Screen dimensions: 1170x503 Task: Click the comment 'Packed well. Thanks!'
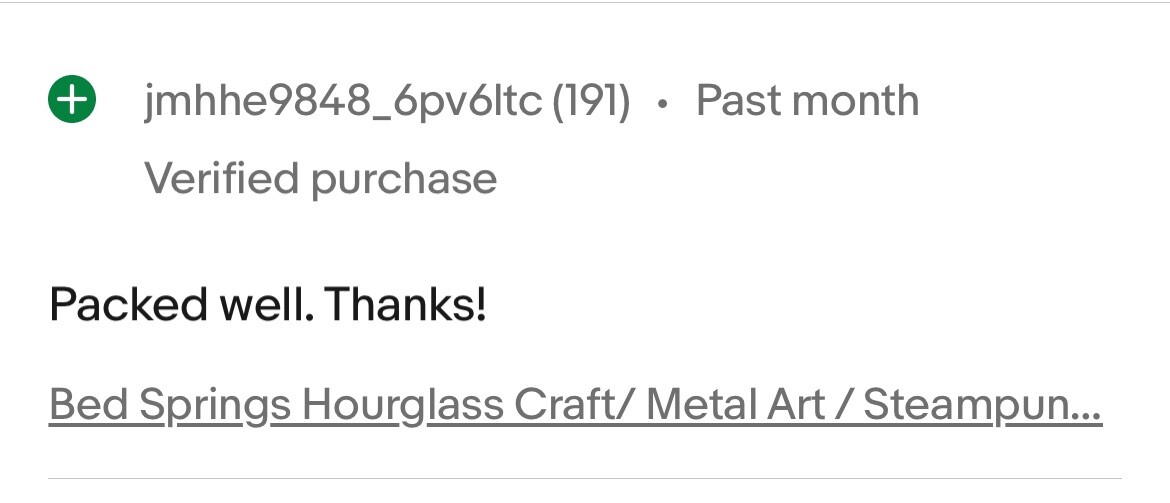(x=268, y=304)
